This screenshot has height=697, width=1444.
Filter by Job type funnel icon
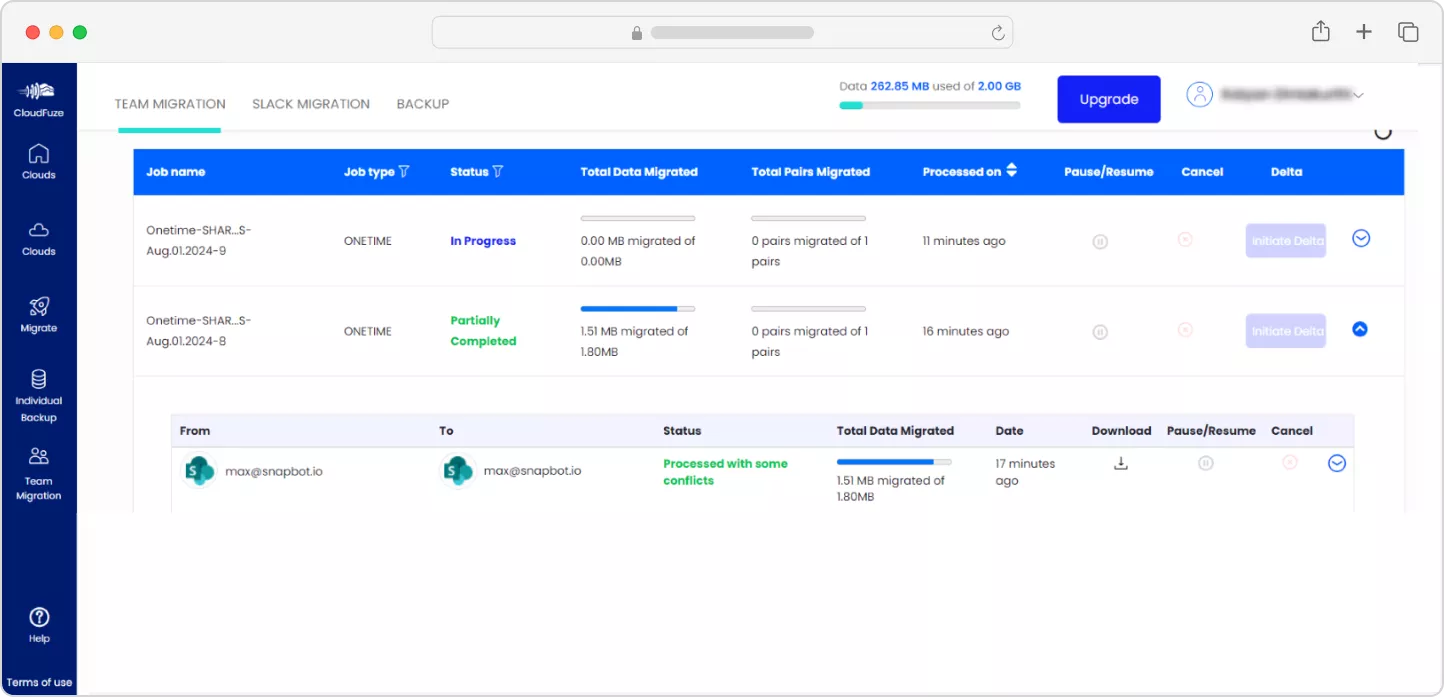(404, 172)
